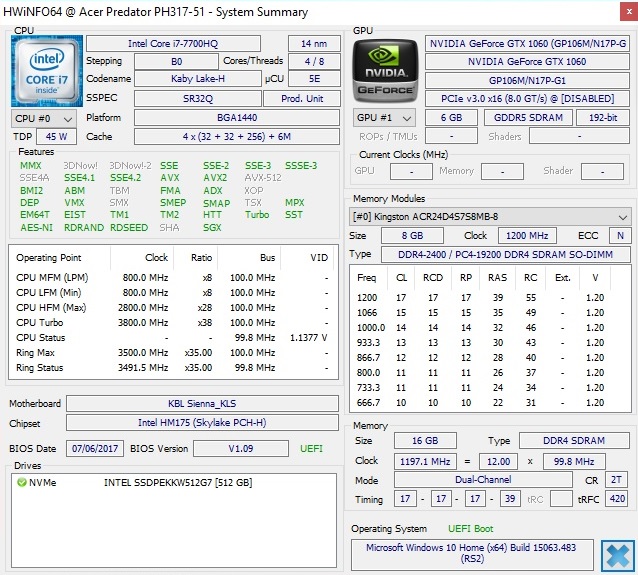Click the CPU MFM (LPM) row label
Screen dimensions: 638x575
[x=52, y=278]
